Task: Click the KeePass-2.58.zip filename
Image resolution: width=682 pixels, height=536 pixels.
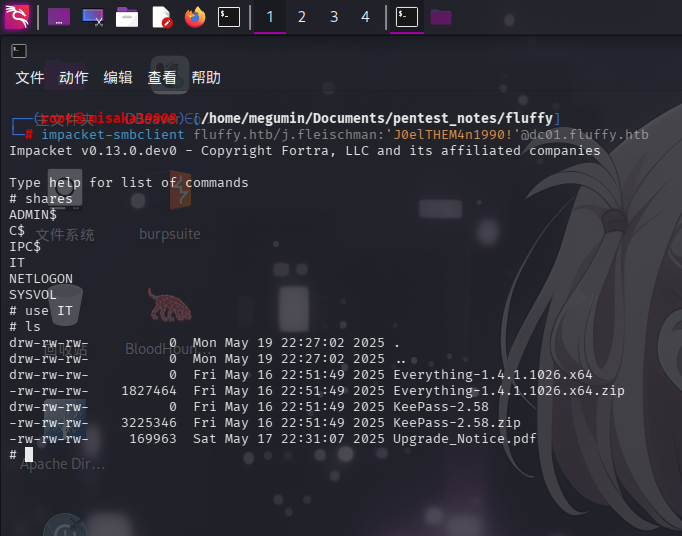Action: 457,422
